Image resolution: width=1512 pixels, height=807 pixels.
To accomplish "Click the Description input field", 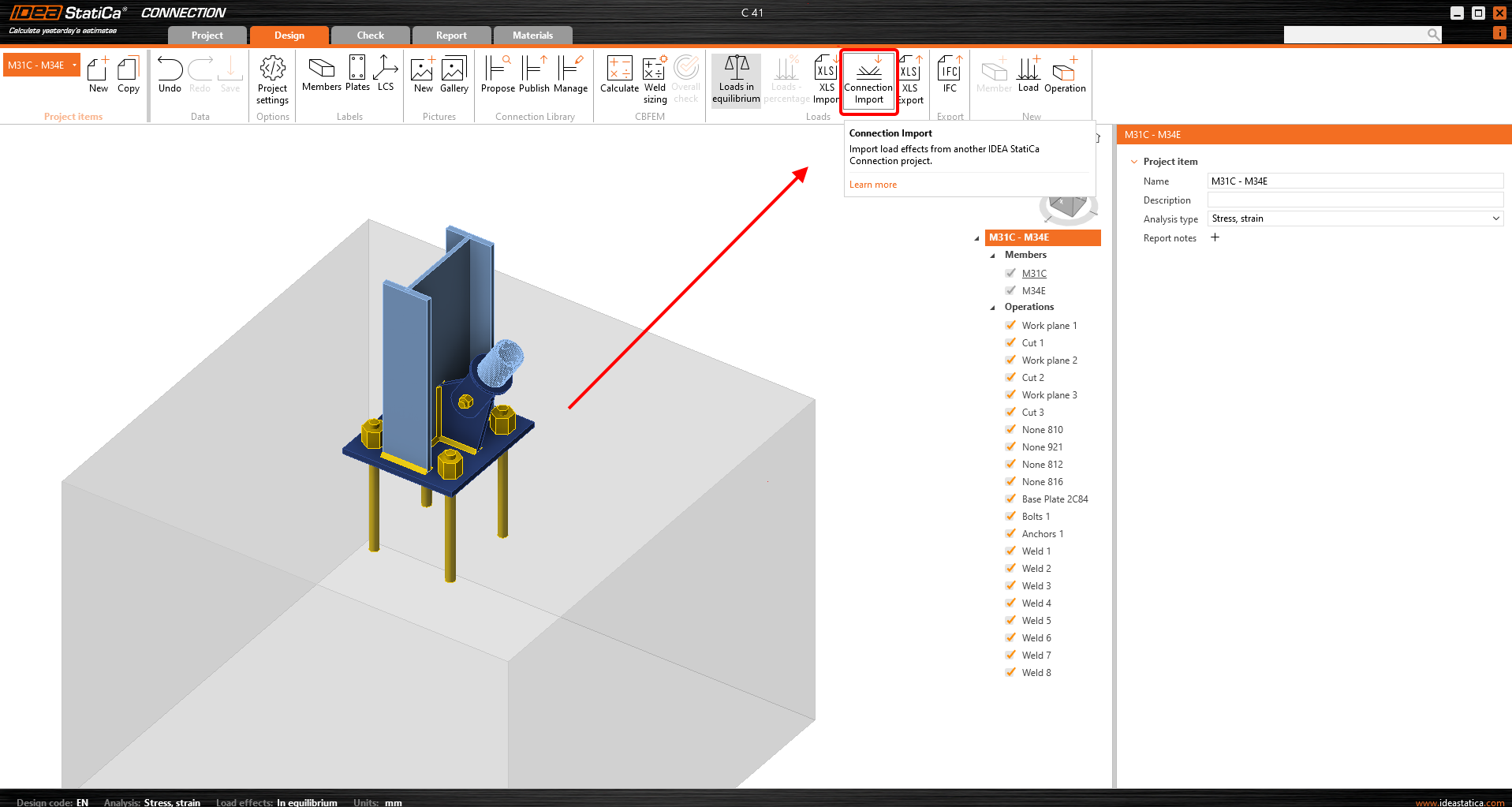I will (1354, 200).
